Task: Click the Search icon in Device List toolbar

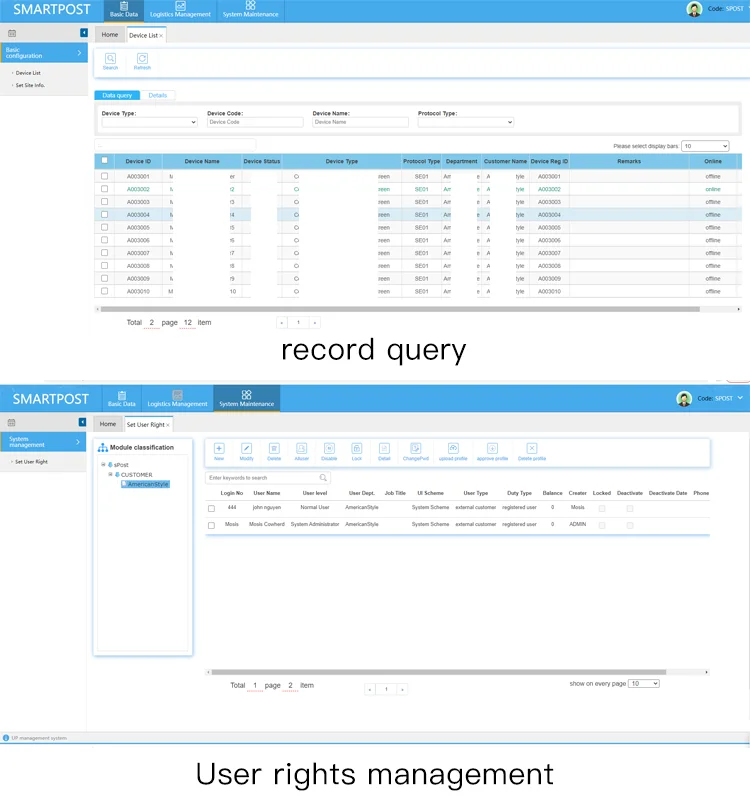Action: 110,59
